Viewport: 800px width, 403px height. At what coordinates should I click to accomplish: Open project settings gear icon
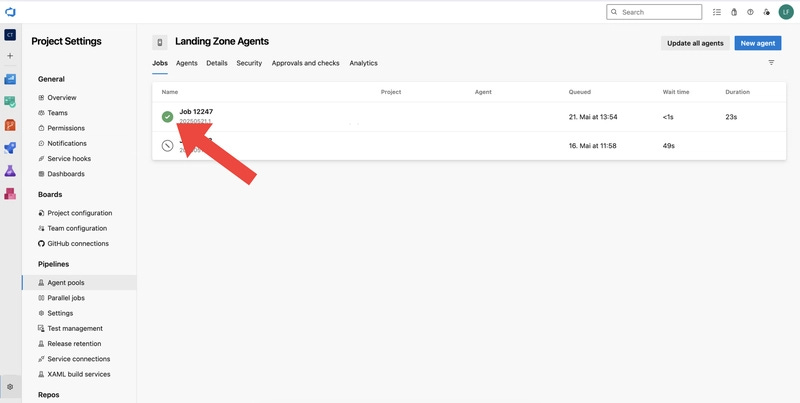(x=10, y=387)
